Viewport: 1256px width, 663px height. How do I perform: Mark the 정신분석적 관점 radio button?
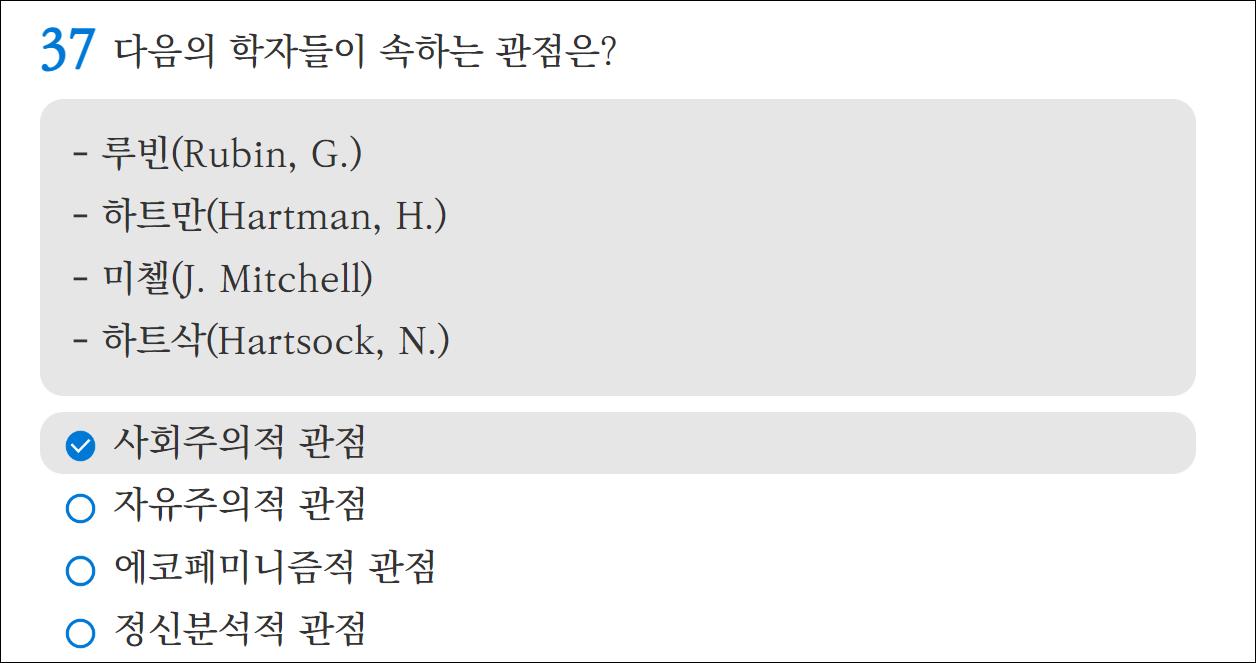pos(80,633)
